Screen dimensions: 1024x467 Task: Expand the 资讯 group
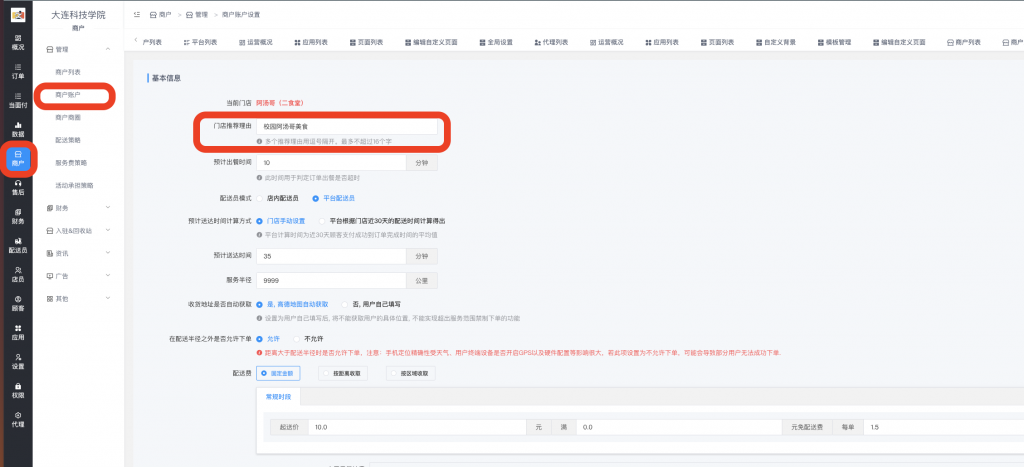coord(78,253)
